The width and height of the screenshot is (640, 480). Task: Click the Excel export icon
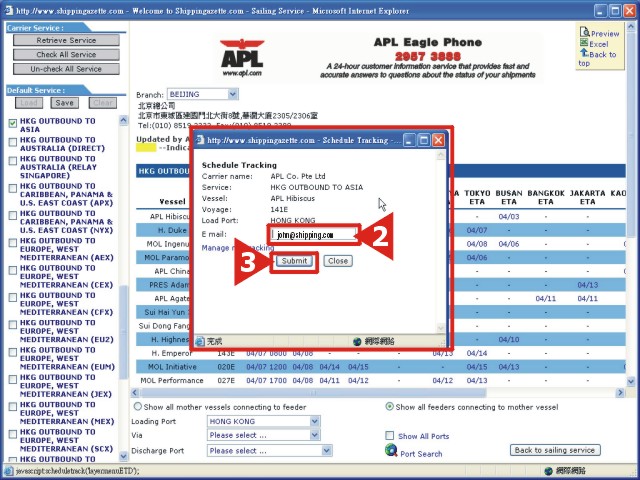click(584, 43)
